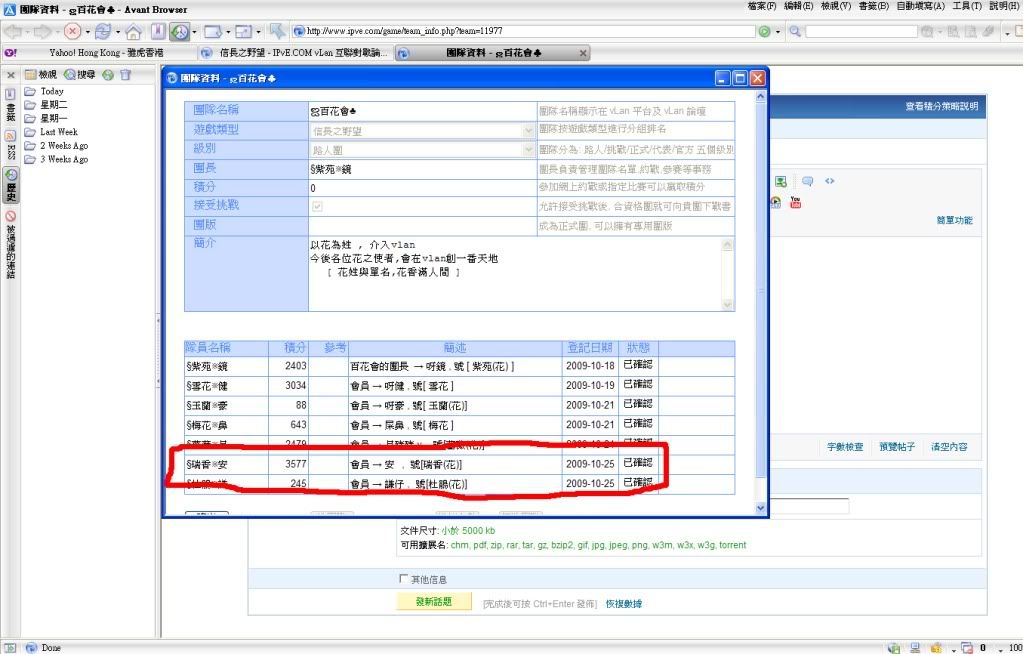Image resolution: width=1023 pixels, height=654 pixels.
Task: Open the 工具(T) menu
Action: (966, 6)
